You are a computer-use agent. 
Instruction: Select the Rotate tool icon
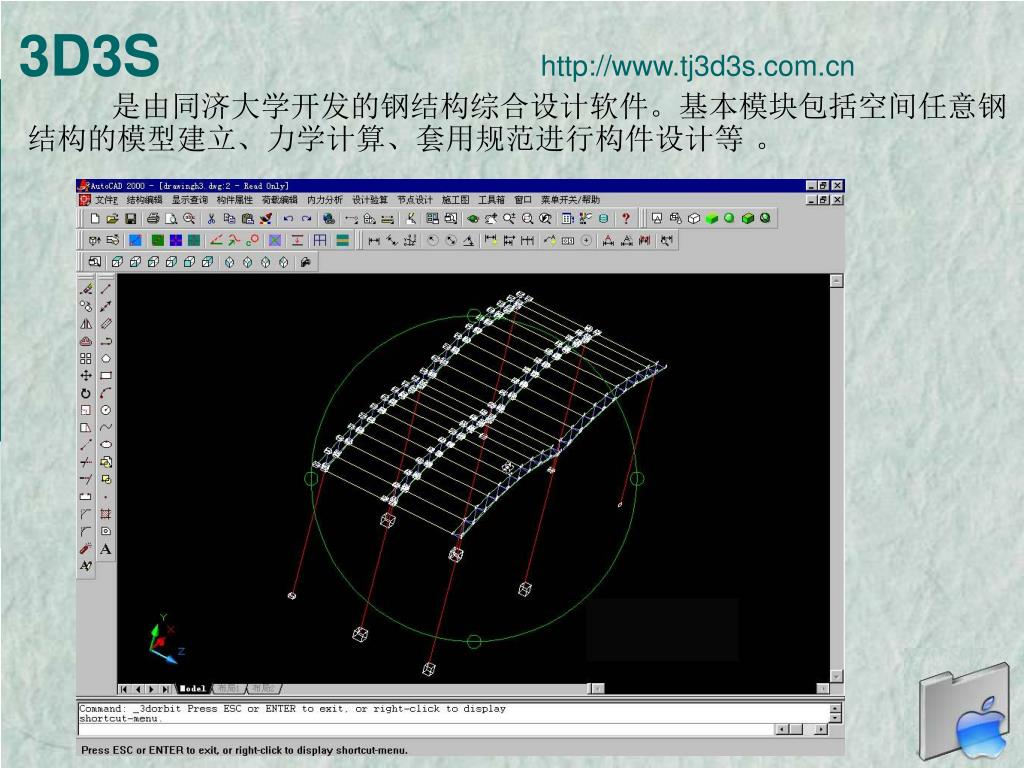point(86,393)
